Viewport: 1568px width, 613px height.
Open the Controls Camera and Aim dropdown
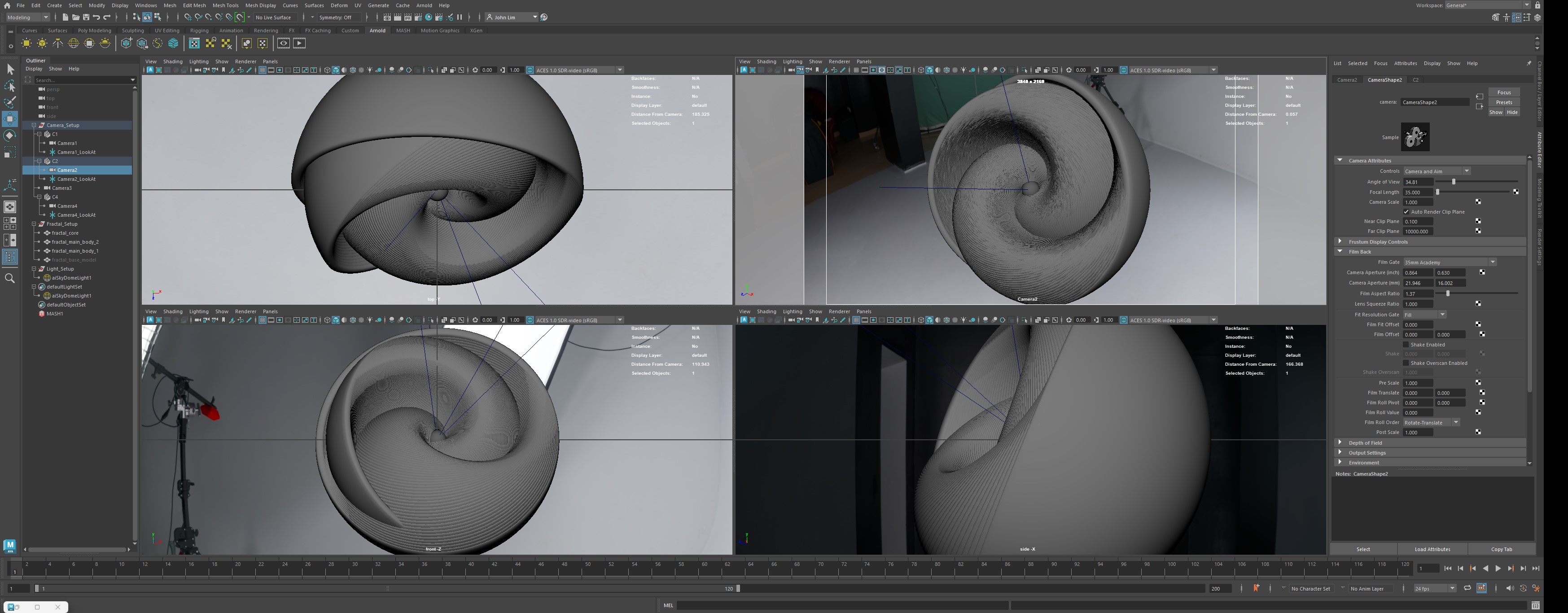pos(1437,172)
